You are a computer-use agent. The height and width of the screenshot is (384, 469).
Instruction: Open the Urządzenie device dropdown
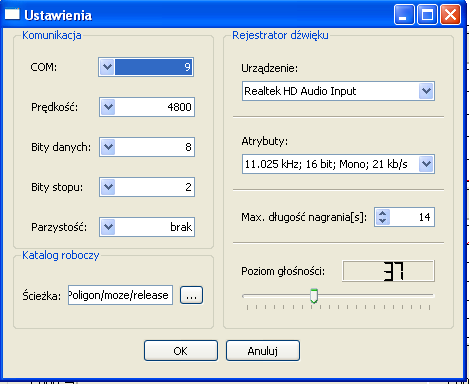(426, 91)
